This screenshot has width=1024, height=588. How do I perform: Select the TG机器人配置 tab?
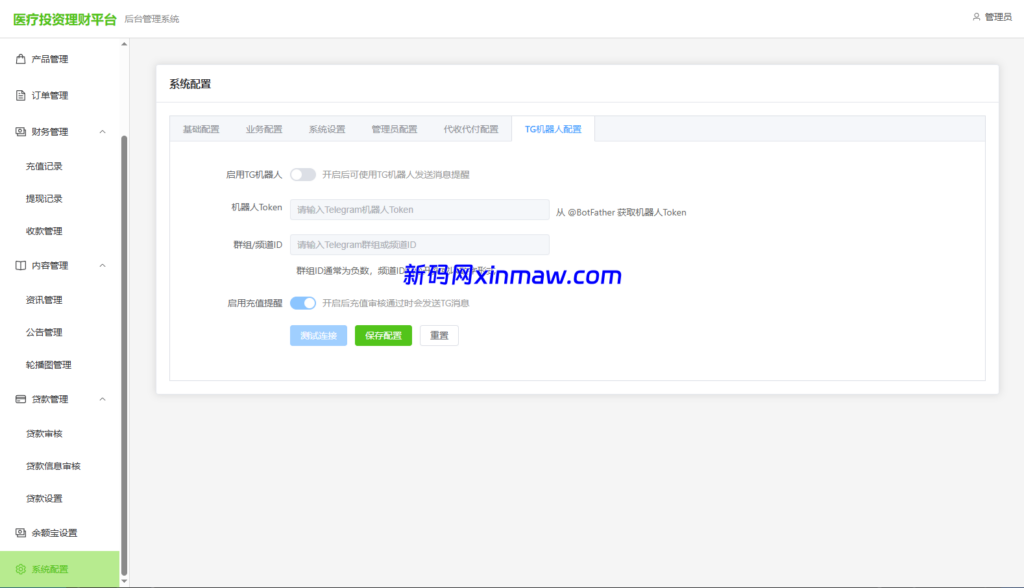click(x=553, y=129)
